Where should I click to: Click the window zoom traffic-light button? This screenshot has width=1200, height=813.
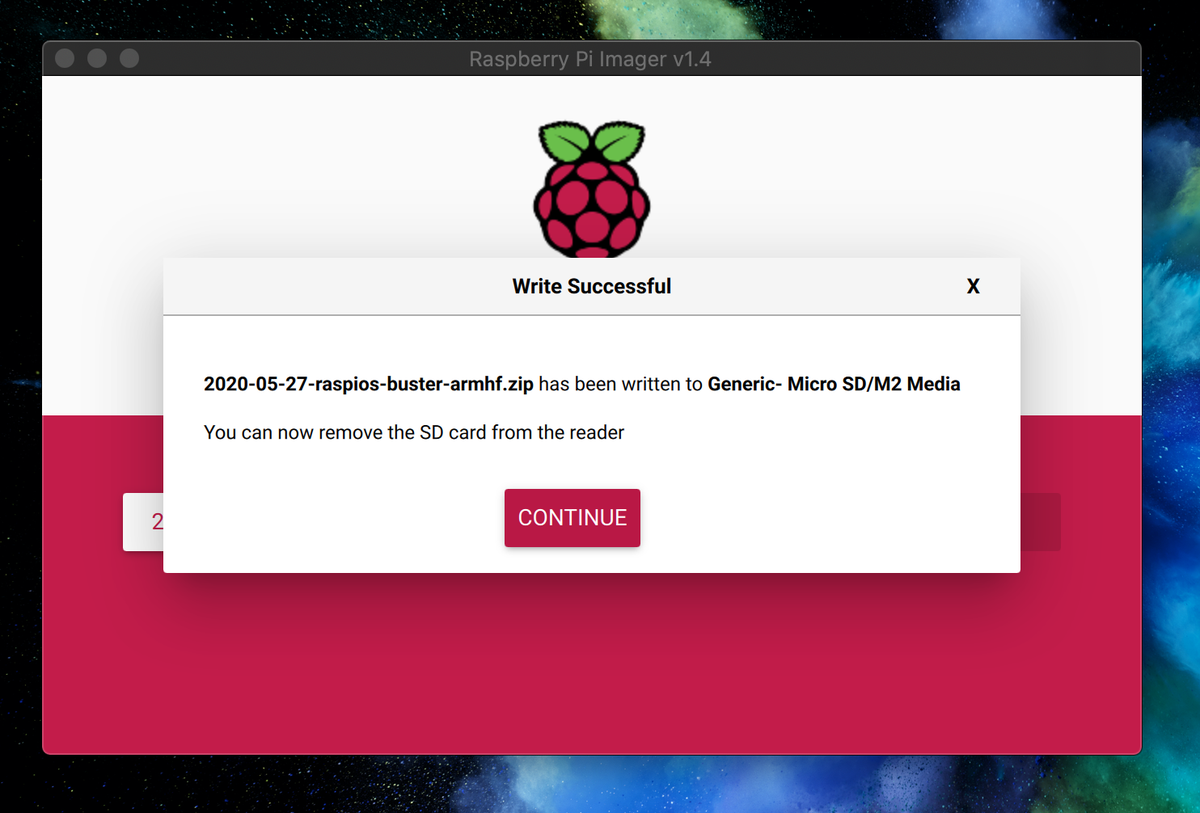[129, 58]
